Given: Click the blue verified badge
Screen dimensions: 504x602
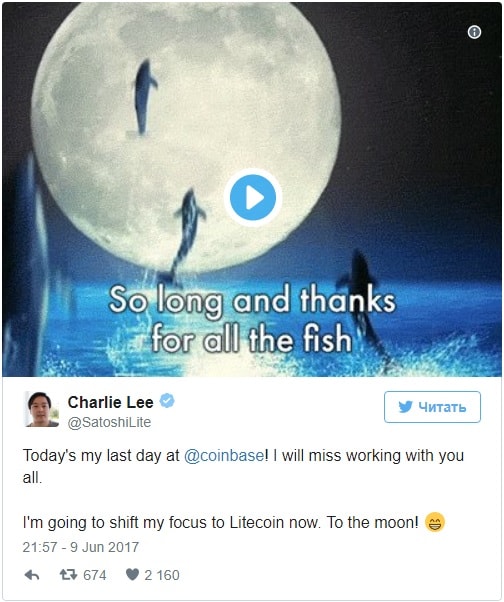Looking at the screenshot, I should 167,401.
